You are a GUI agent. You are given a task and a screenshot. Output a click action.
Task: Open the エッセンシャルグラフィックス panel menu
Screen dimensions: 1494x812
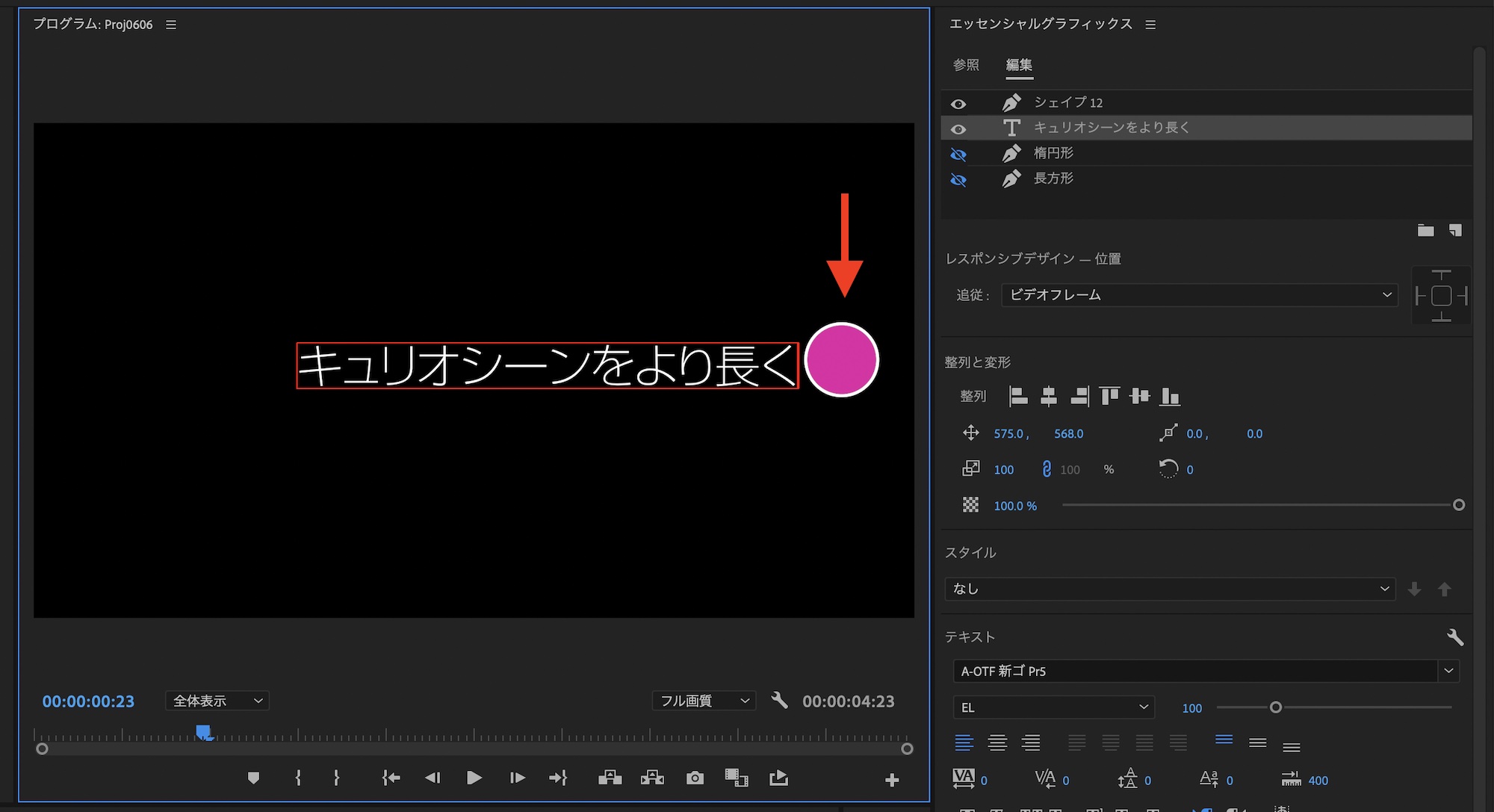[x=1150, y=25]
